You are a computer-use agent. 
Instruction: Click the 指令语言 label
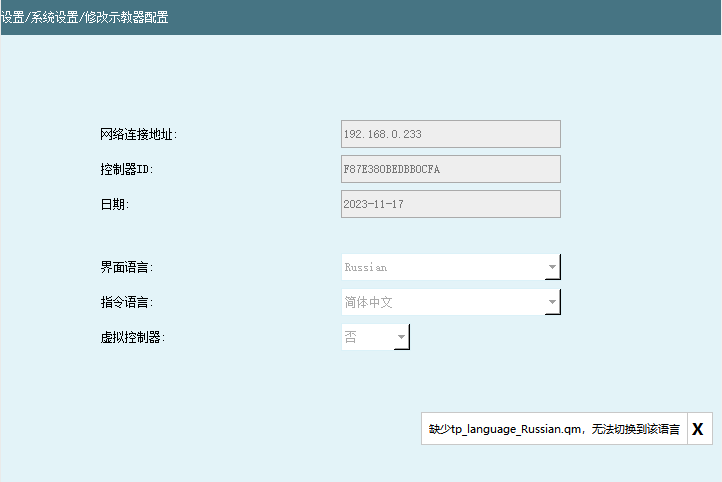126,302
